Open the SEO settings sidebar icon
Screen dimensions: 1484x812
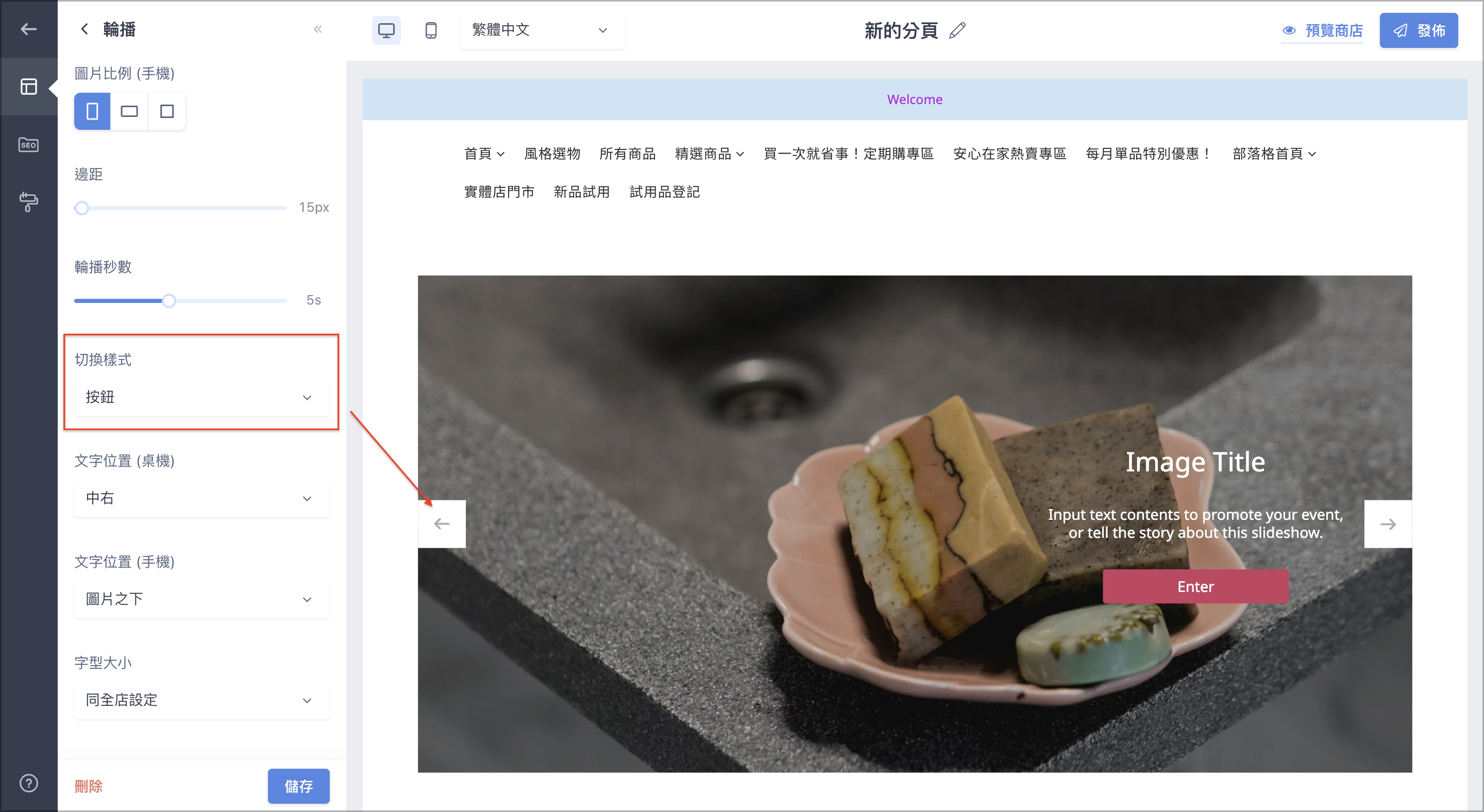click(28, 145)
